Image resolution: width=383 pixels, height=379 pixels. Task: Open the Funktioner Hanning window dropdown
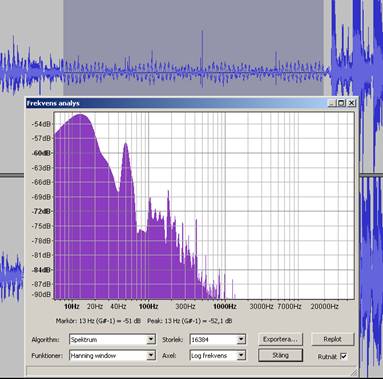coord(151,355)
